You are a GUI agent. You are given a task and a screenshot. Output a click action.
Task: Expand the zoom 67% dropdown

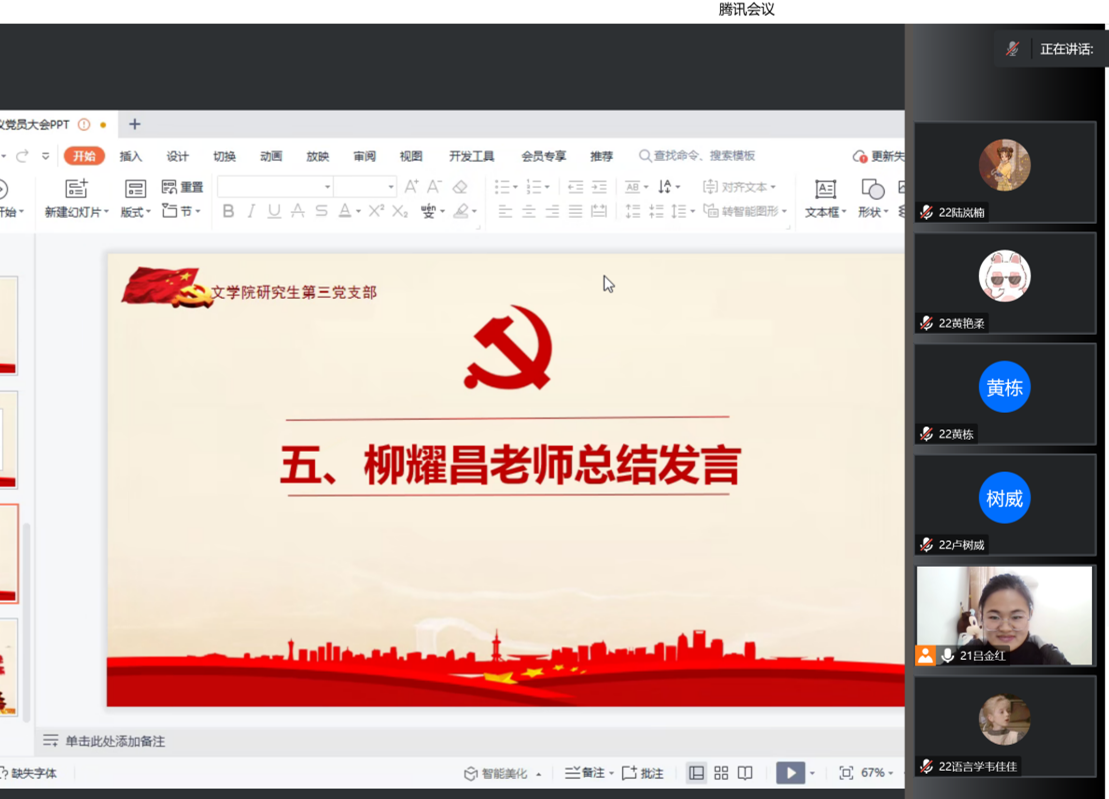890,773
